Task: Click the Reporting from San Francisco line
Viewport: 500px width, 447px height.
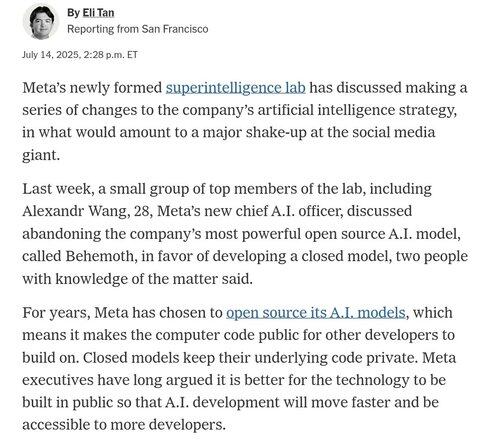Action: pos(138,29)
